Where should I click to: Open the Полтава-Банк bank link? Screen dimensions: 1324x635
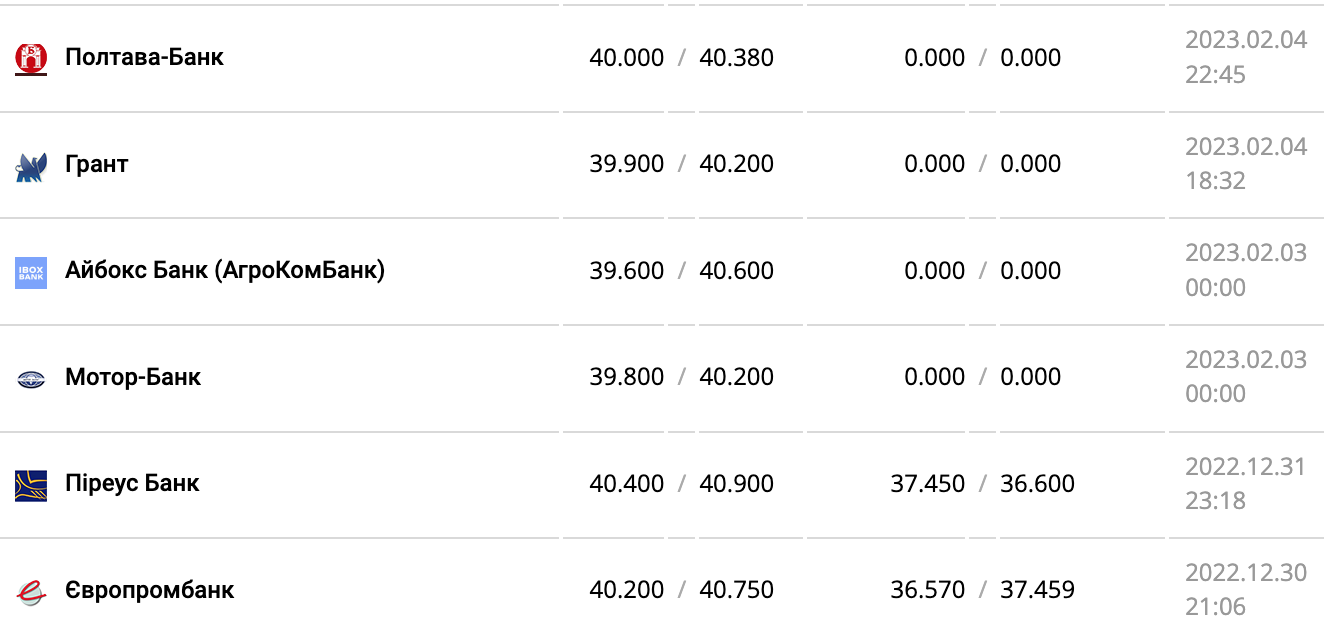(x=144, y=57)
